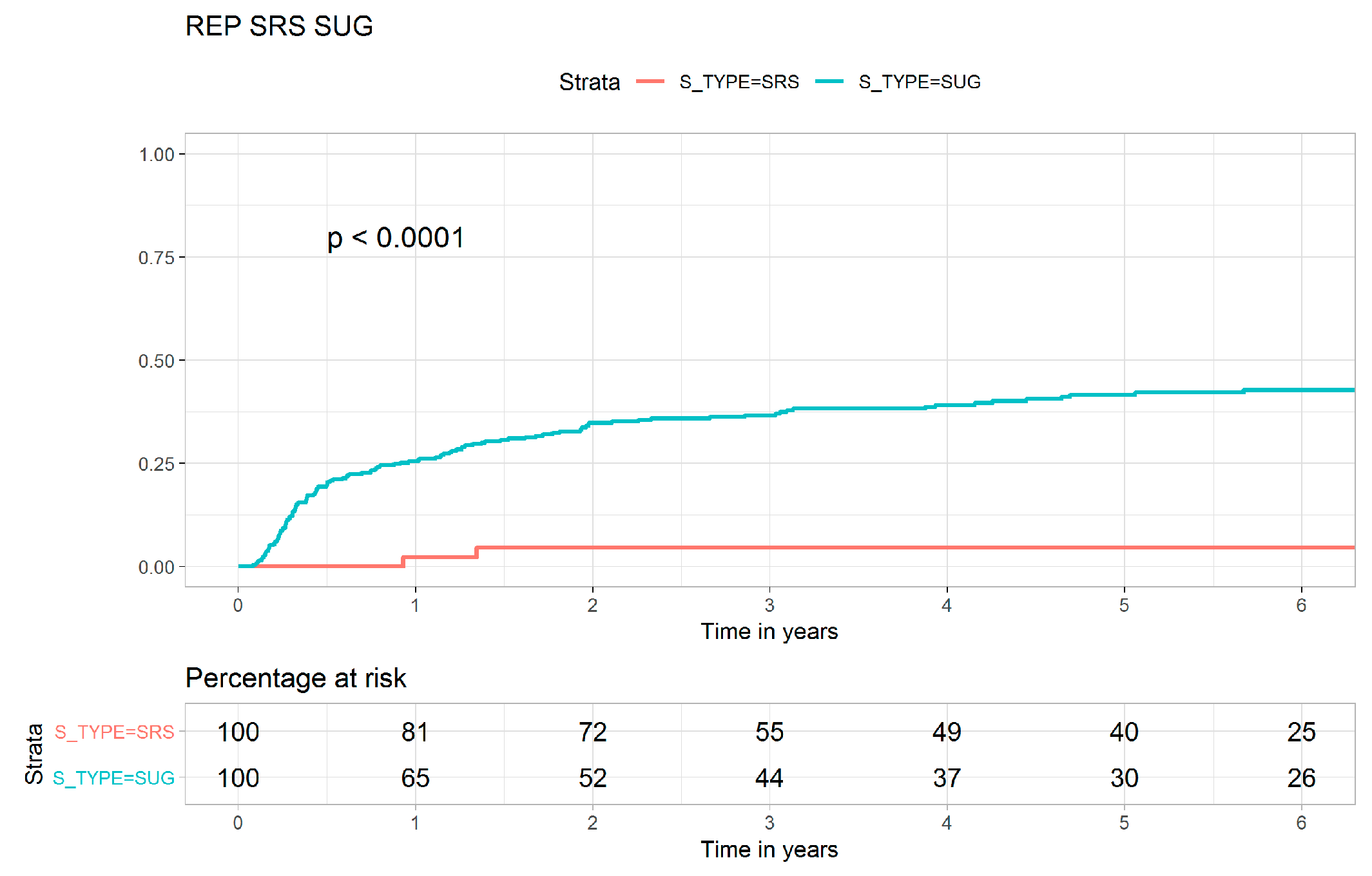This screenshot has height=876, width=1372.
Task: Click the value 65 in risk table
Action: tap(415, 778)
